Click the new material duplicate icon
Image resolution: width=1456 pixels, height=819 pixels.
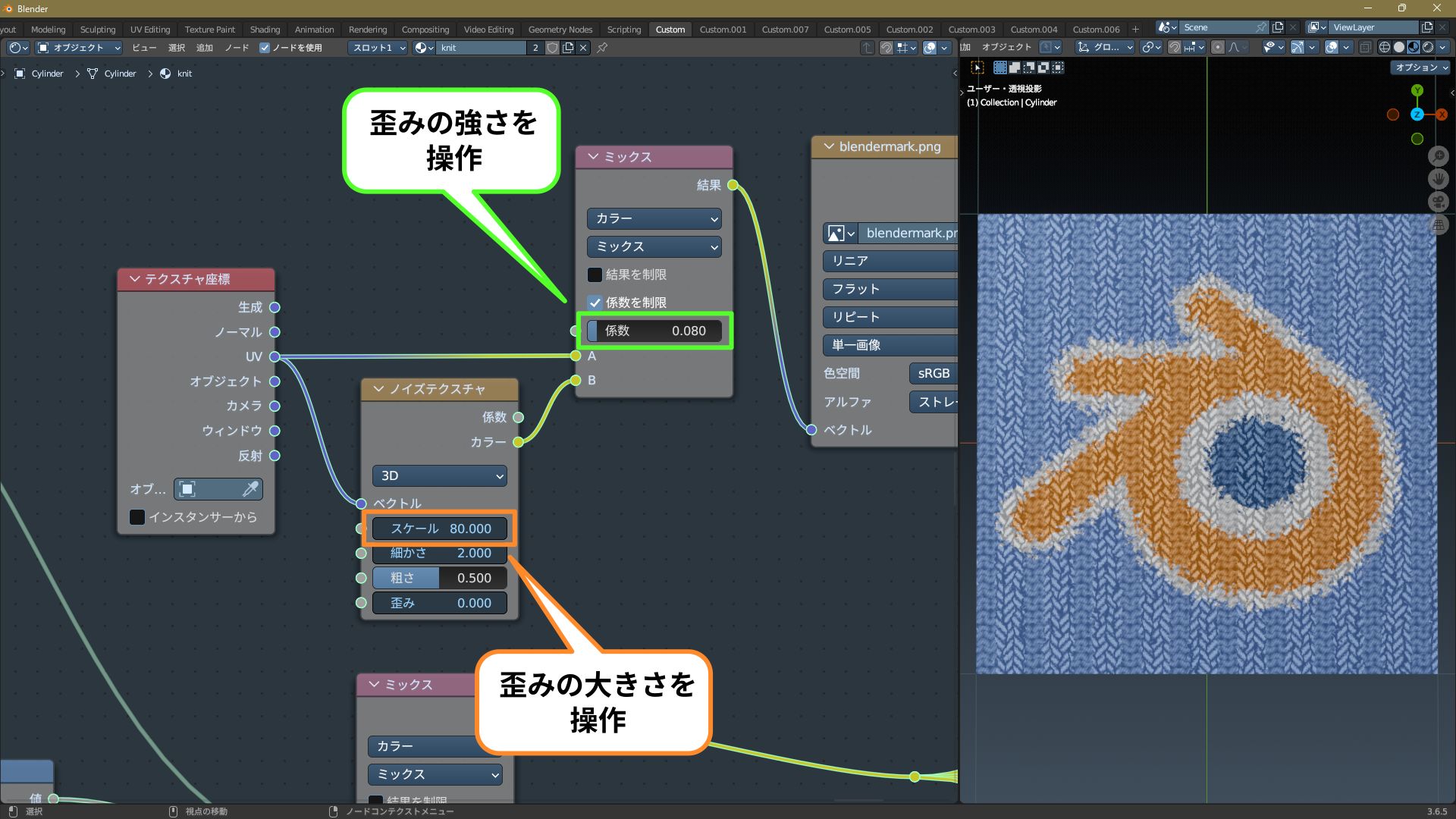[568, 48]
